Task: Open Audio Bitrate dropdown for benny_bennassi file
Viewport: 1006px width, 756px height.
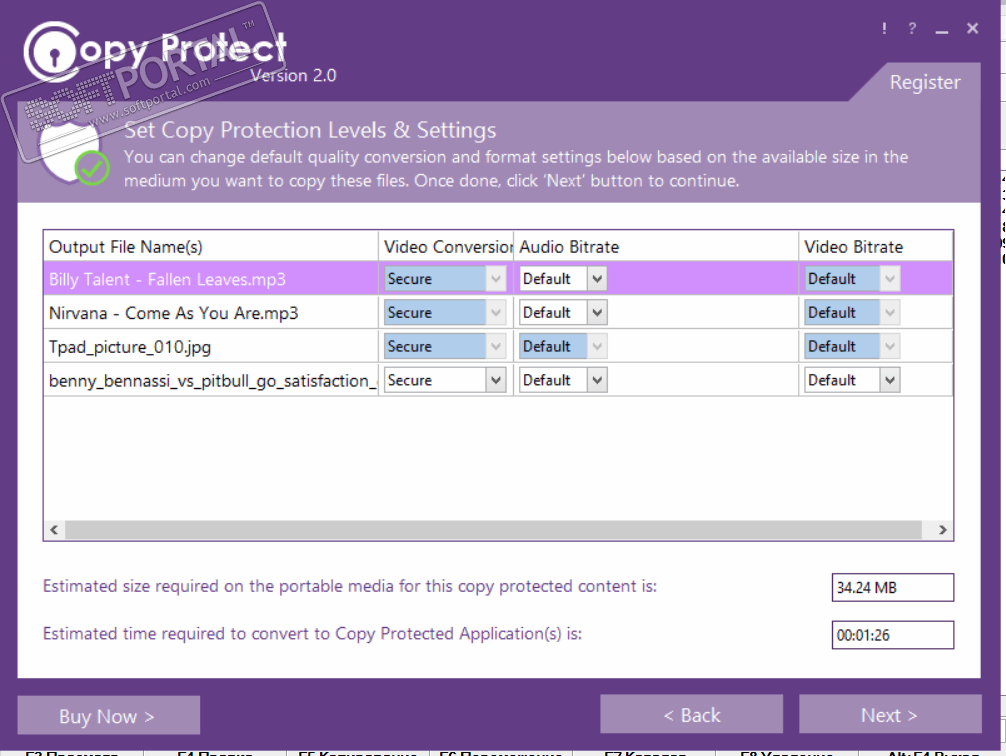Action: click(597, 380)
